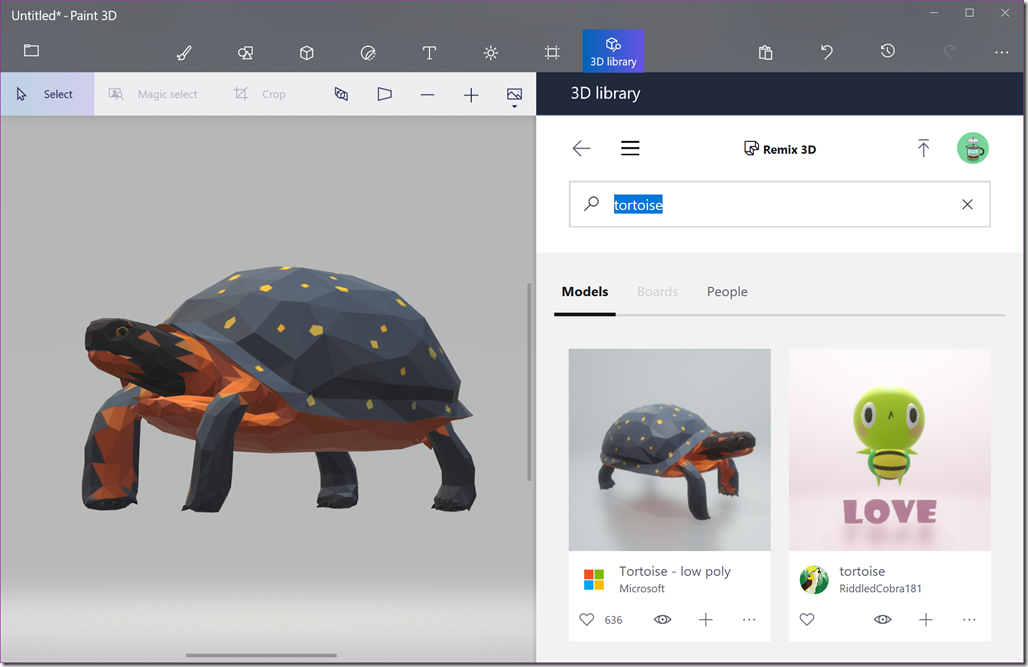Open the Remix 3D hamburger menu
Viewport: 1028px width, 667px height.
click(630, 148)
